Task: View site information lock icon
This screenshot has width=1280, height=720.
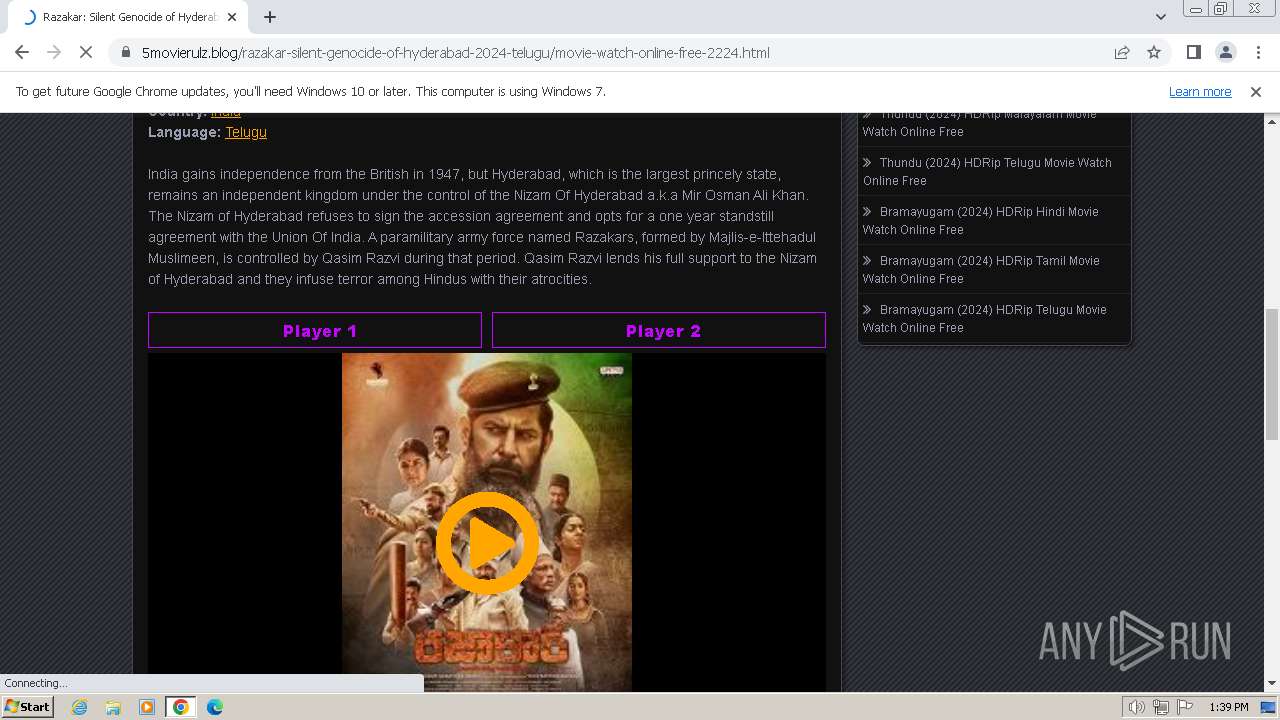Action: coord(125,53)
